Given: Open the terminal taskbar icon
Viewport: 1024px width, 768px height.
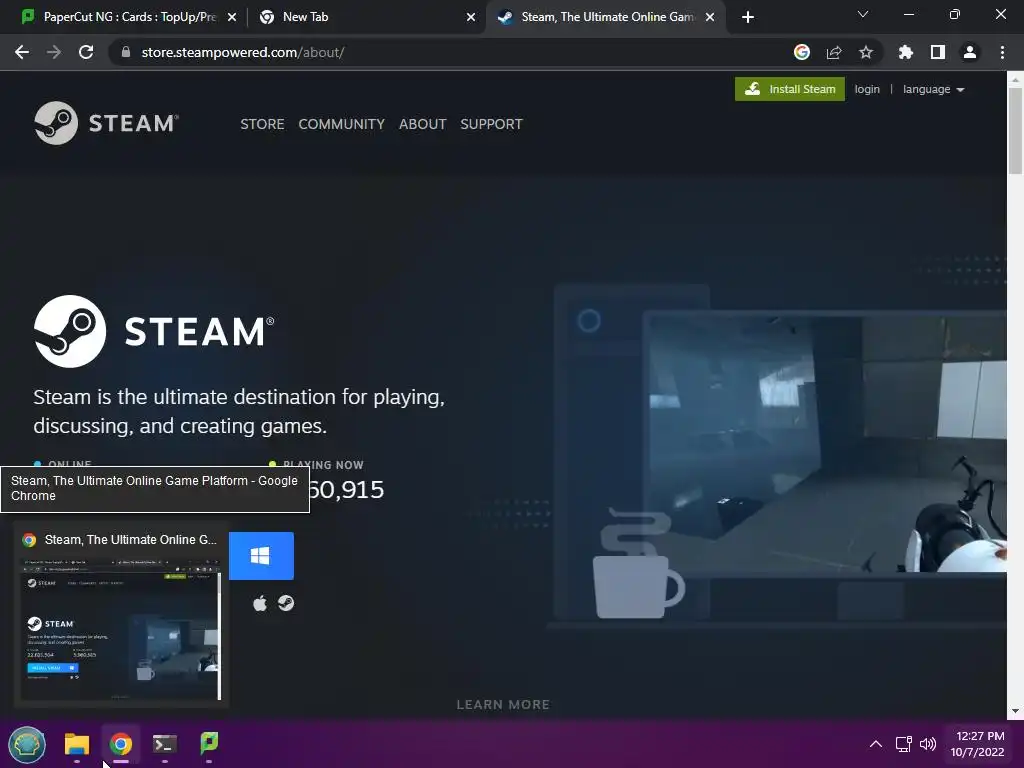Looking at the screenshot, I should tap(165, 744).
